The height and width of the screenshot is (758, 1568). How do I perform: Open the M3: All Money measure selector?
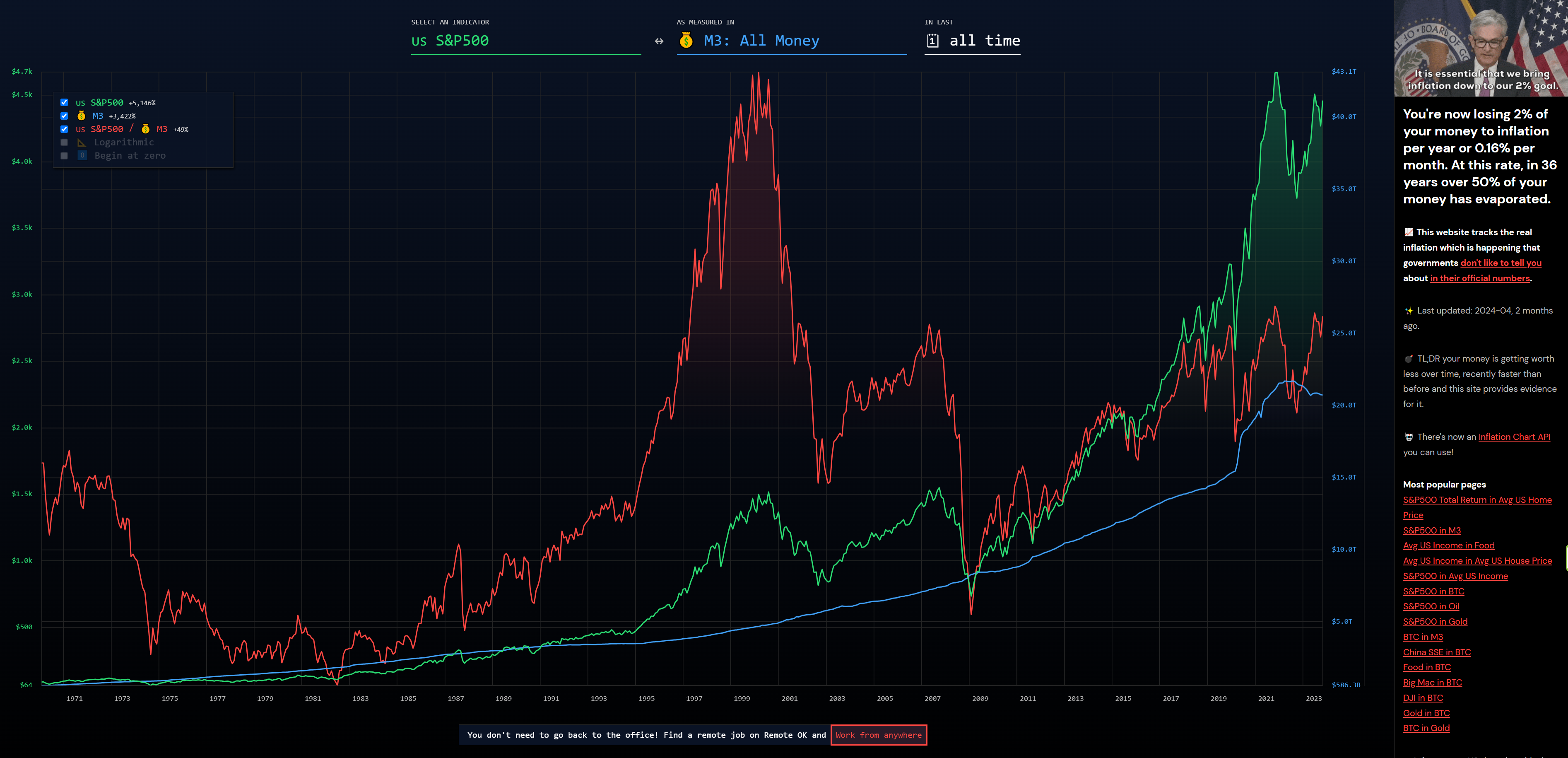pyautogui.click(x=791, y=41)
